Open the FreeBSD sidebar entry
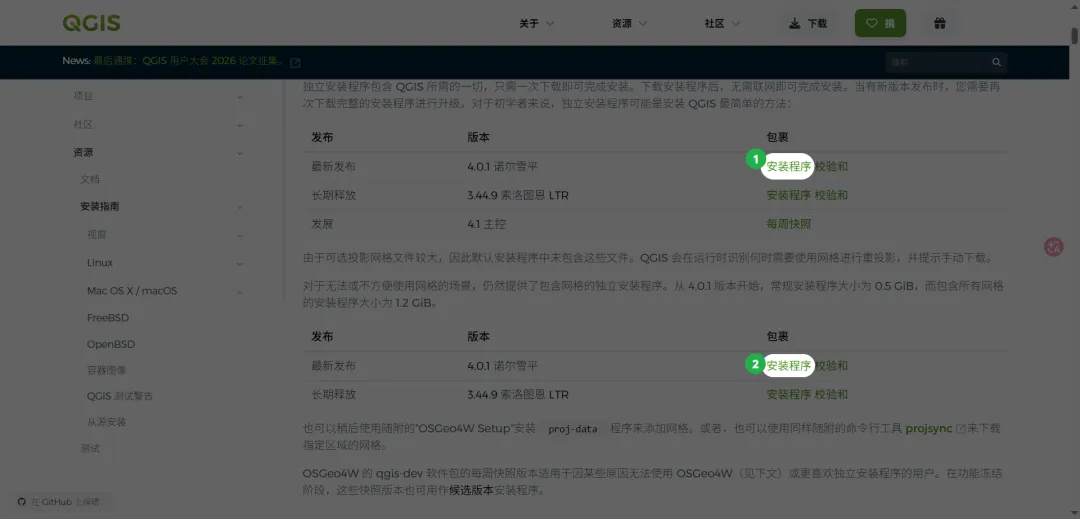The image size is (1080, 519). [x=107, y=318]
